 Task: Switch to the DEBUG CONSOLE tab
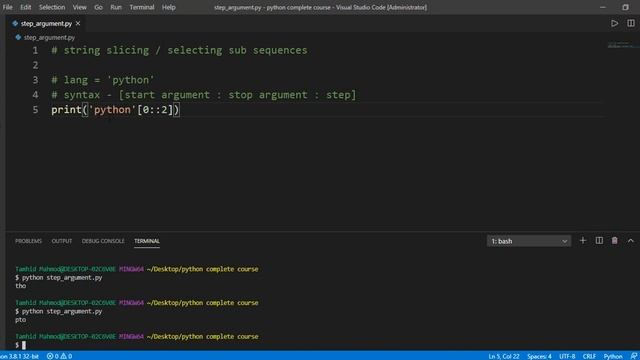(x=103, y=241)
